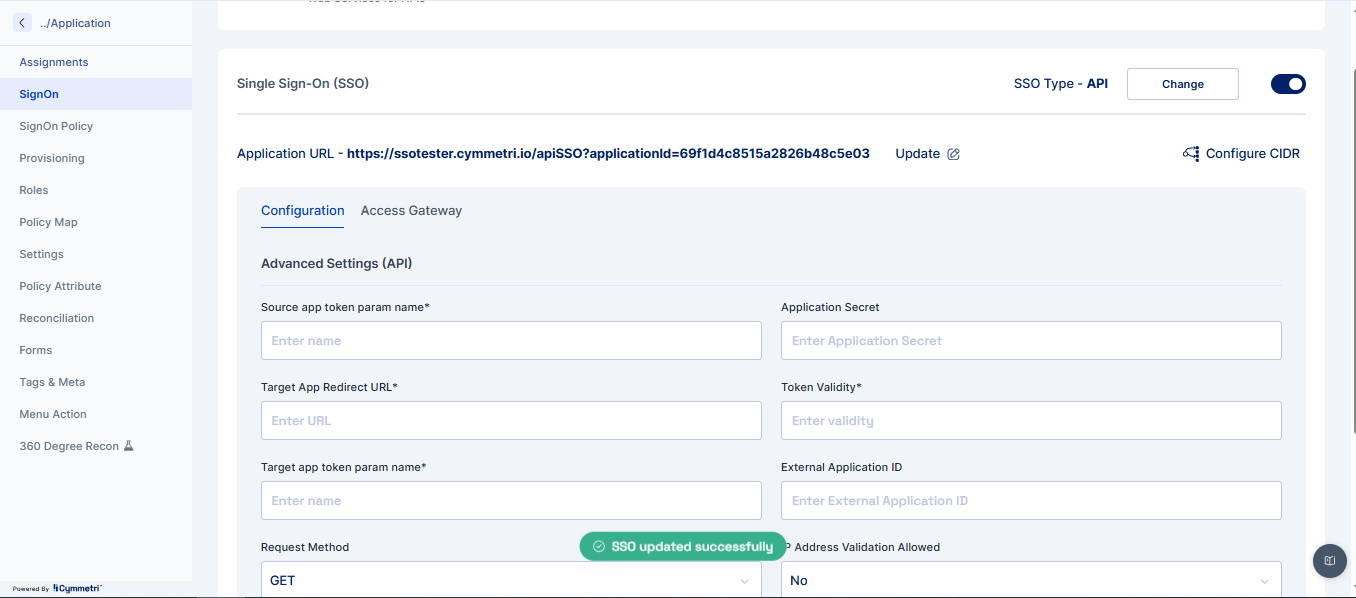Switch to the Access Gateway tab
This screenshot has width=1356, height=598.
pos(411,211)
